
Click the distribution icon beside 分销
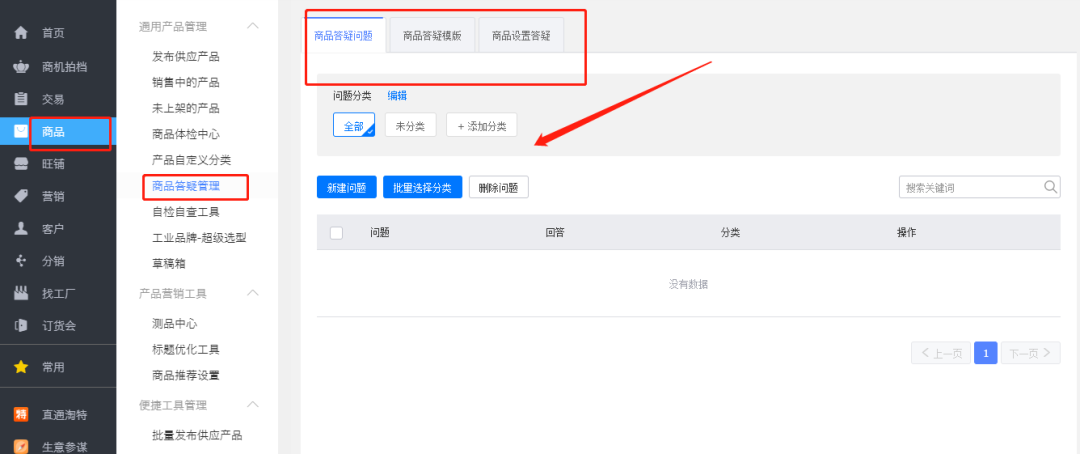[x=21, y=260]
